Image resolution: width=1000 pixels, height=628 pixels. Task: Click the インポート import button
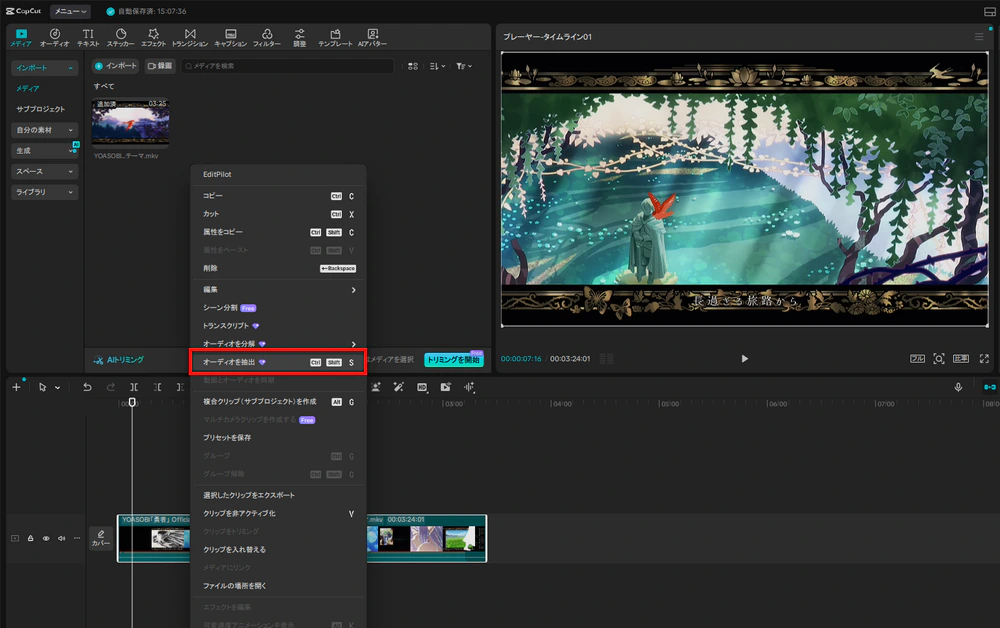[x=115, y=66]
